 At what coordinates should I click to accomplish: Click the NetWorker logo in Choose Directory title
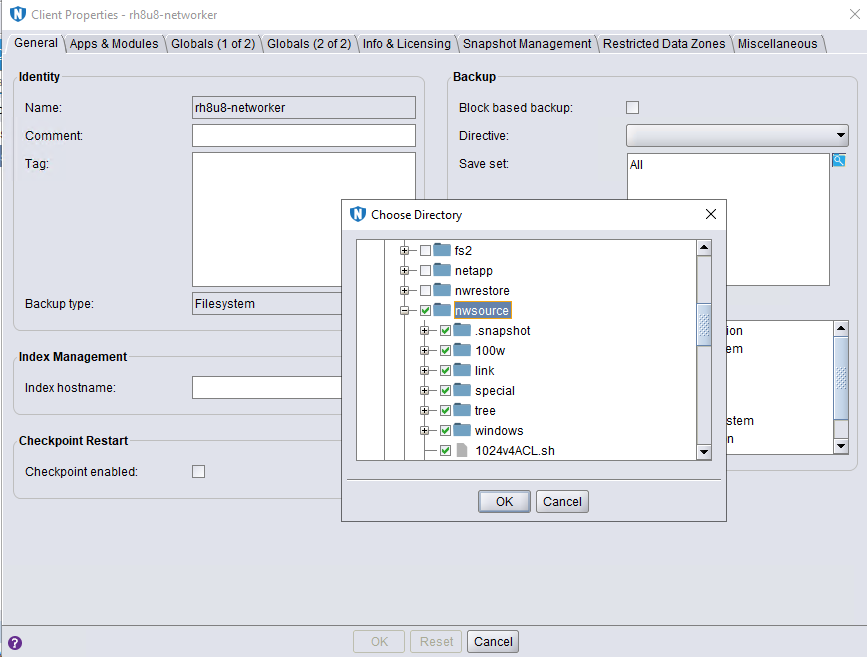(358, 214)
